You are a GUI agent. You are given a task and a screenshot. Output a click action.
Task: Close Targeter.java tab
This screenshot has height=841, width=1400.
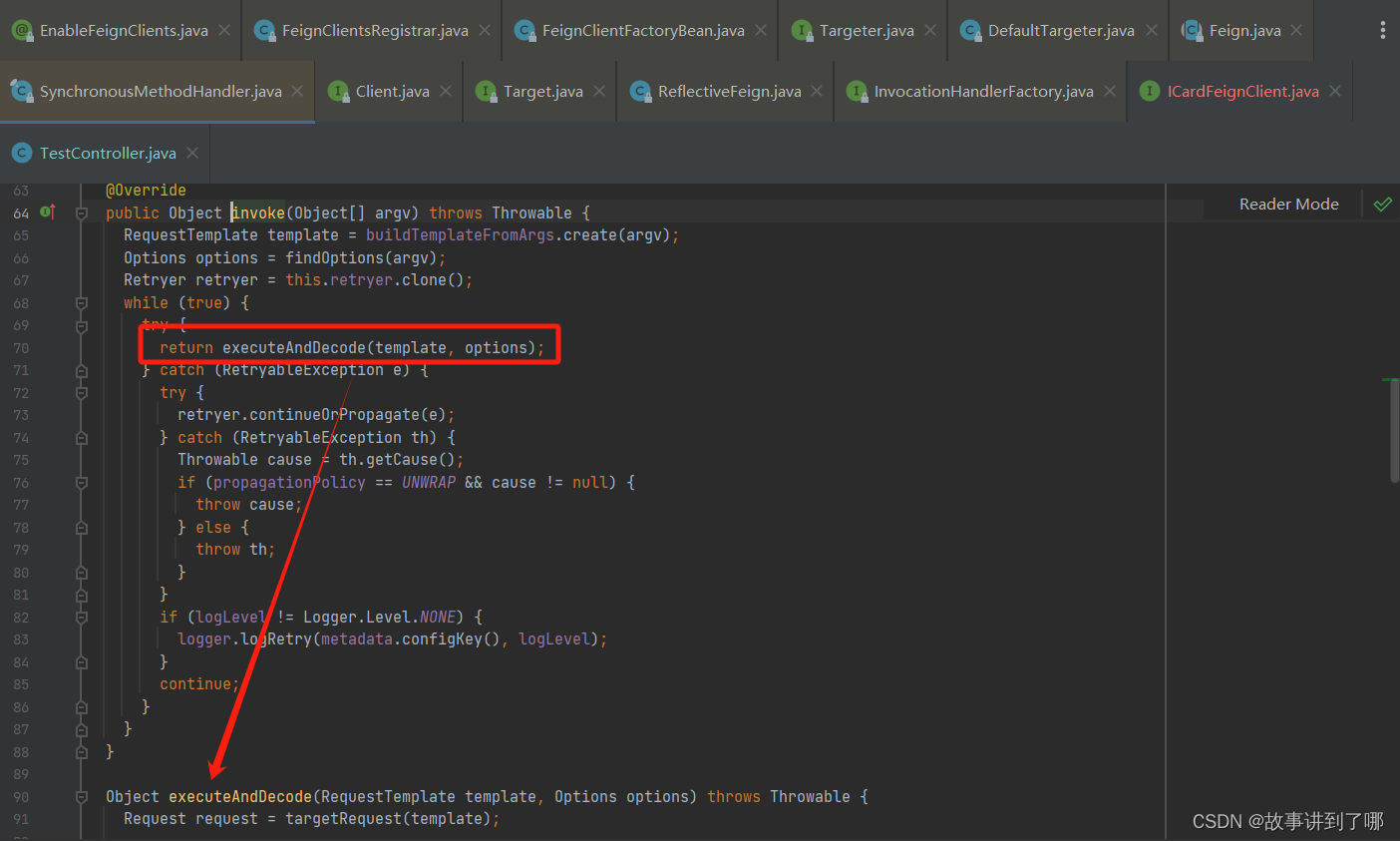pos(930,30)
